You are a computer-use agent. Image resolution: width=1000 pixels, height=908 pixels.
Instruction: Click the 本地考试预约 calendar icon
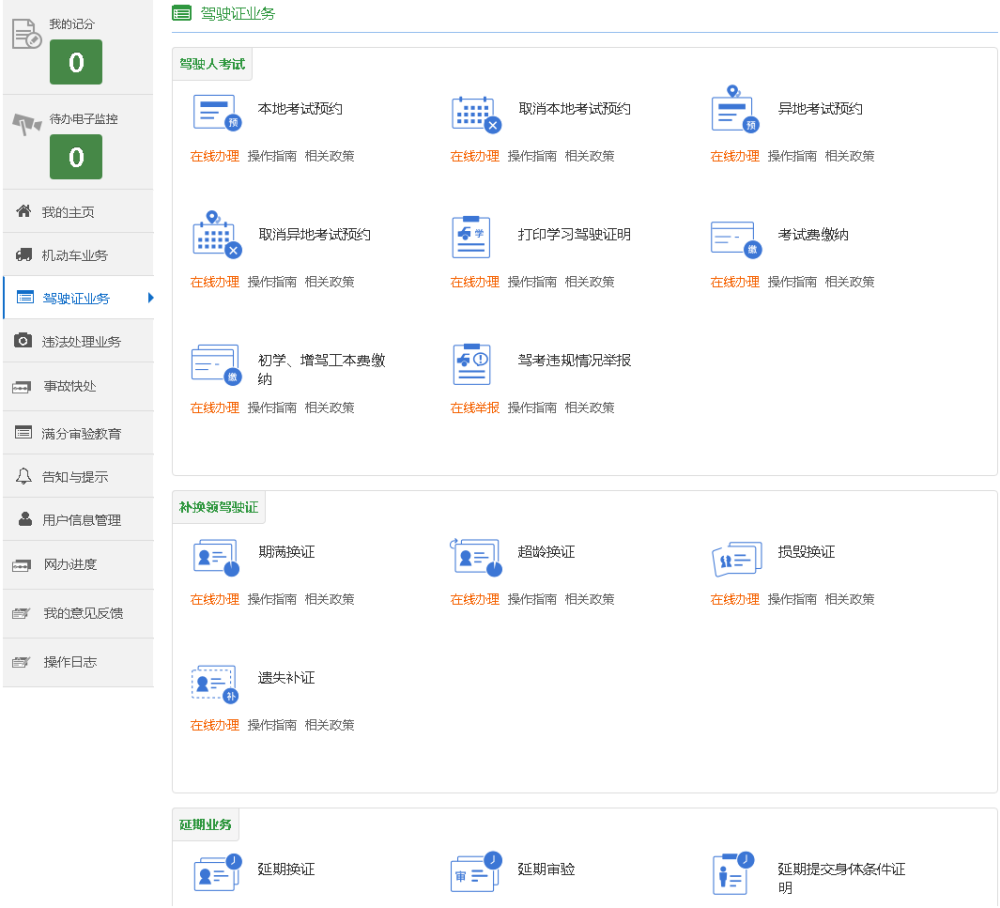click(217, 112)
